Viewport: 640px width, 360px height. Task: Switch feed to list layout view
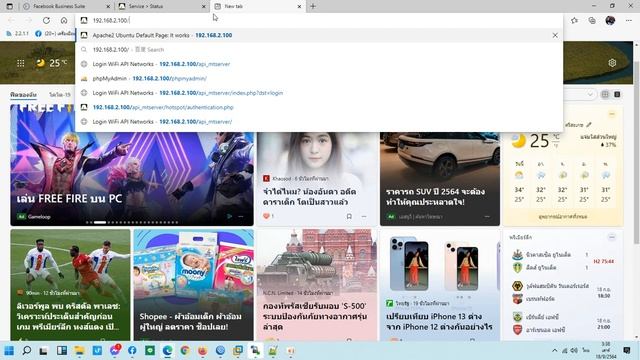click(617, 94)
